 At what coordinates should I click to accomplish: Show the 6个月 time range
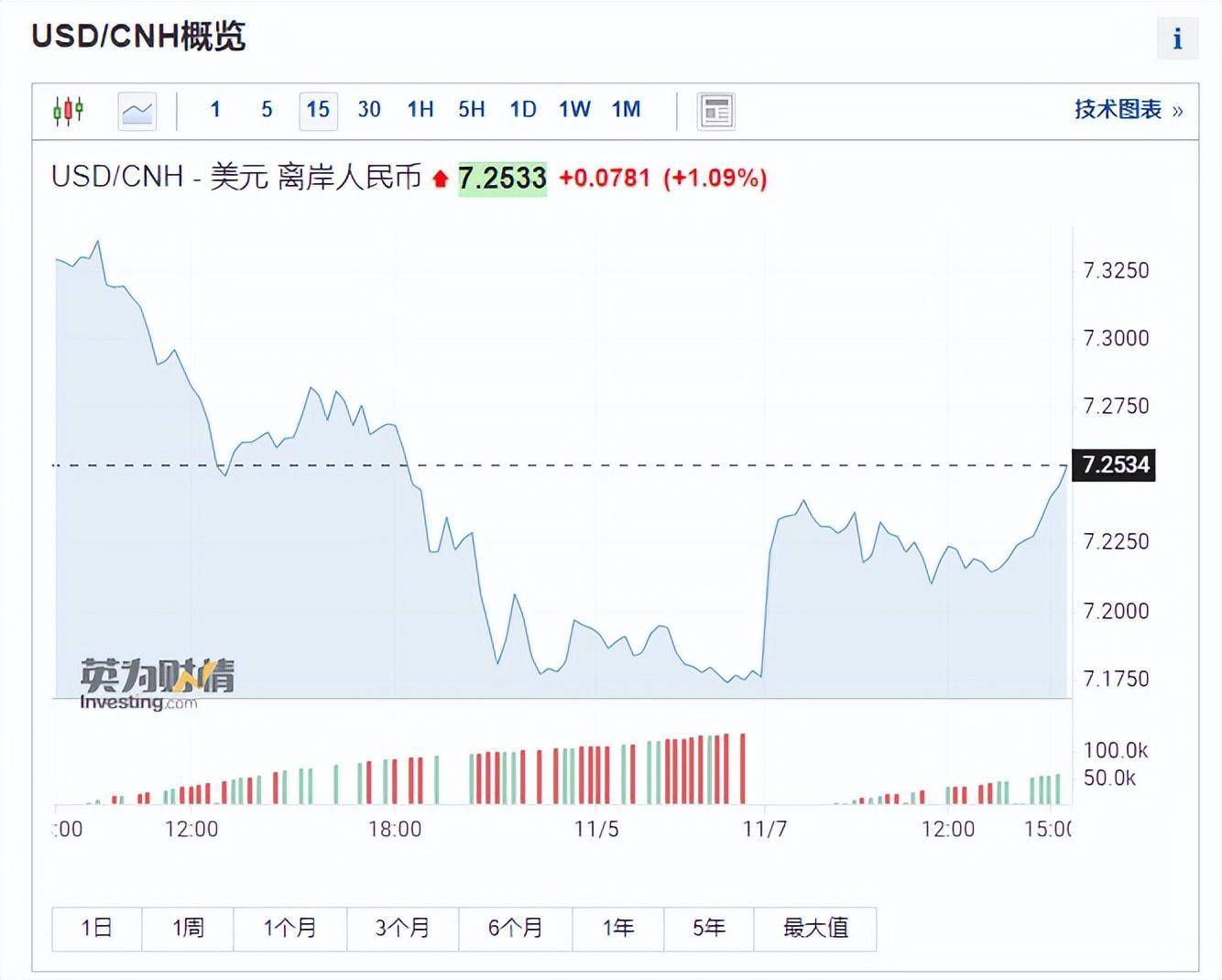tap(515, 928)
